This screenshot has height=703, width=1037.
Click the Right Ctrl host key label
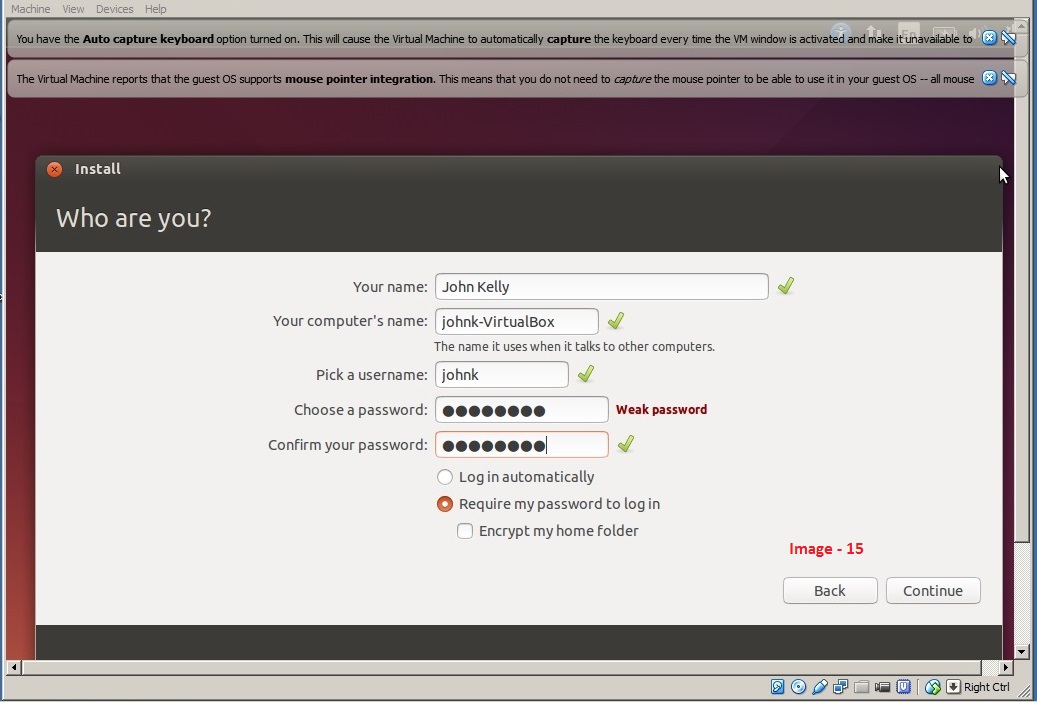(x=987, y=687)
